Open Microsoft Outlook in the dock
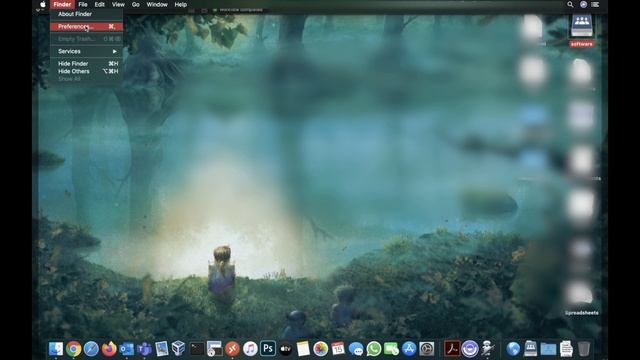640x360 pixels. 127,349
